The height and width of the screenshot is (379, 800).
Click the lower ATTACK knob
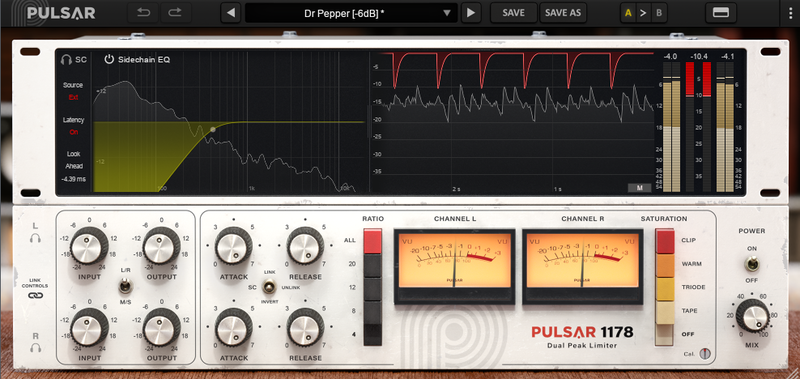[x=233, y=327]
